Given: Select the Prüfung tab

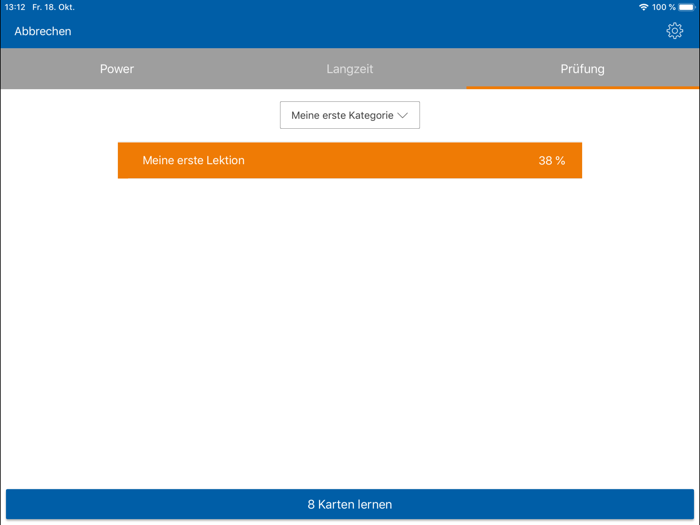Looking at the screenshot, I should pyautogui.click(x=583, y=69).
